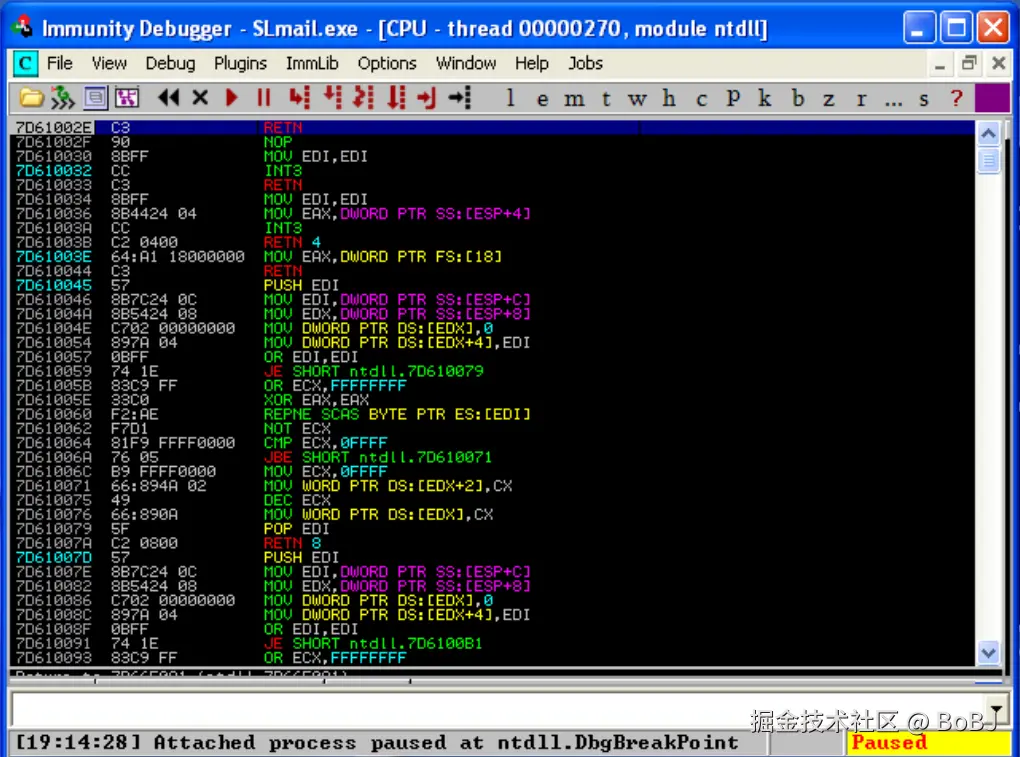Click the Execute till return icon
The width and height of the screenshot is (1020, 757).
pos(427,98)
